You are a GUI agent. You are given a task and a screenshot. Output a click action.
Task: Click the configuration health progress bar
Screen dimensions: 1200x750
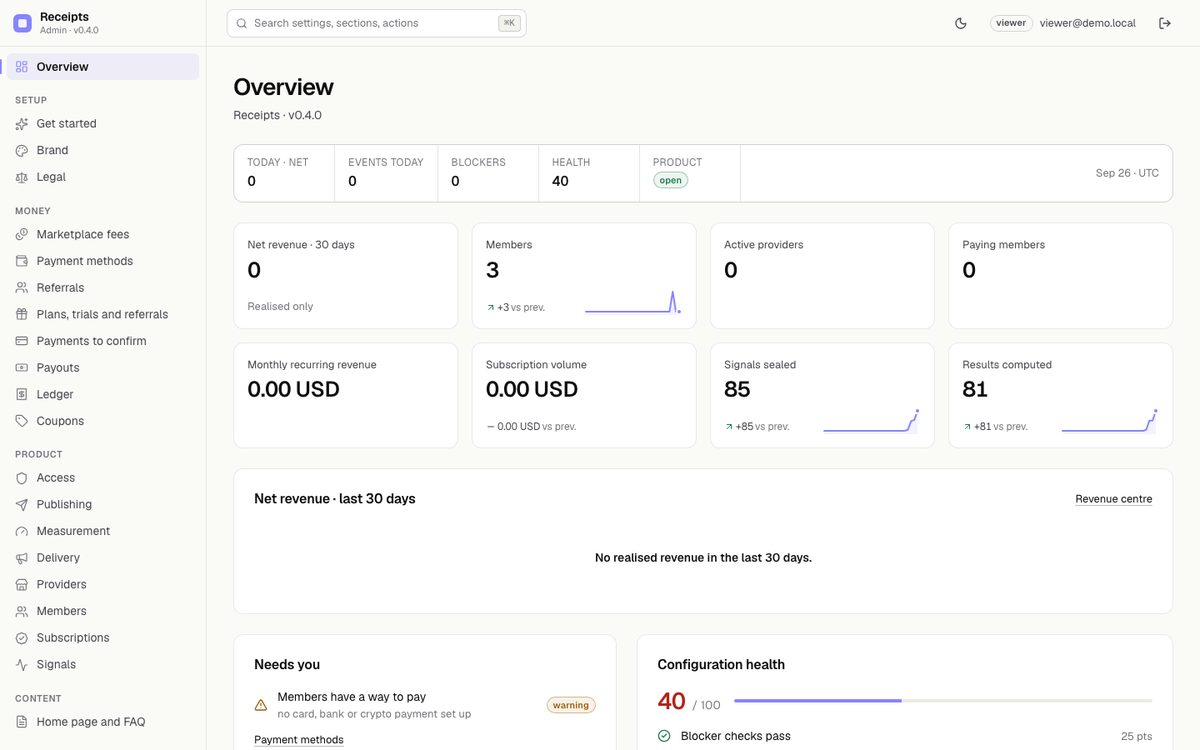[943, 701]
